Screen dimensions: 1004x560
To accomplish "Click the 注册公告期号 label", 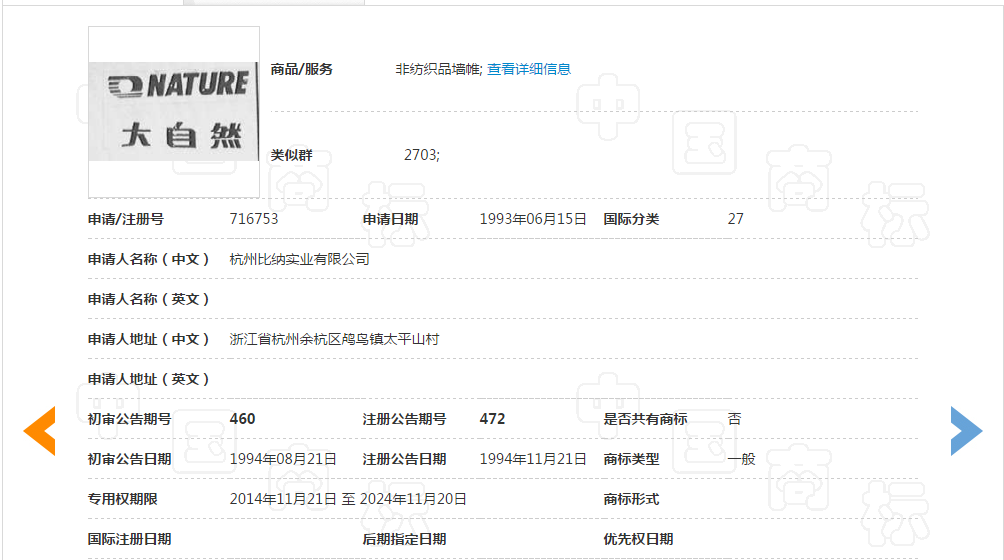I will click(x=405, y=419).
